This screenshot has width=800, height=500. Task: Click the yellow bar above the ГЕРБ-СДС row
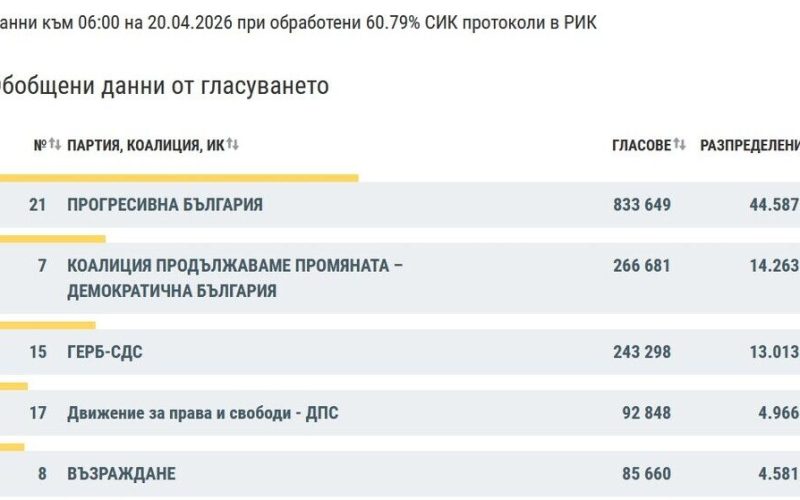point(47,325)
